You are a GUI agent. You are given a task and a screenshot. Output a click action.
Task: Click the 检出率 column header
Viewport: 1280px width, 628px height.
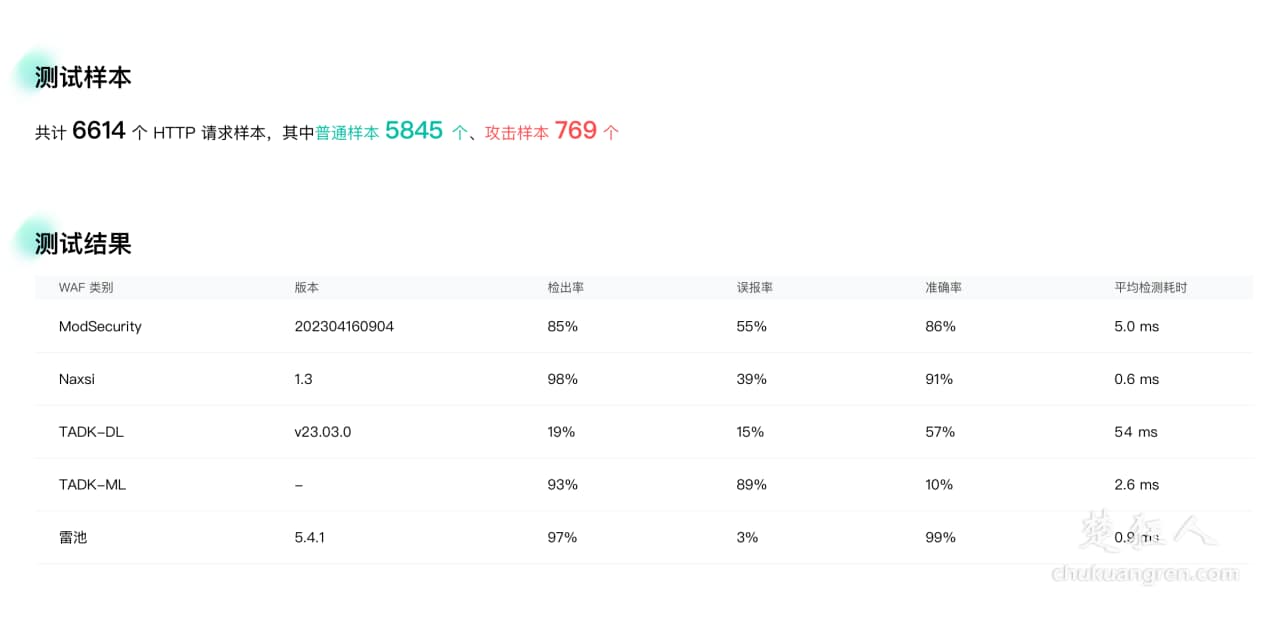(565, 288)
